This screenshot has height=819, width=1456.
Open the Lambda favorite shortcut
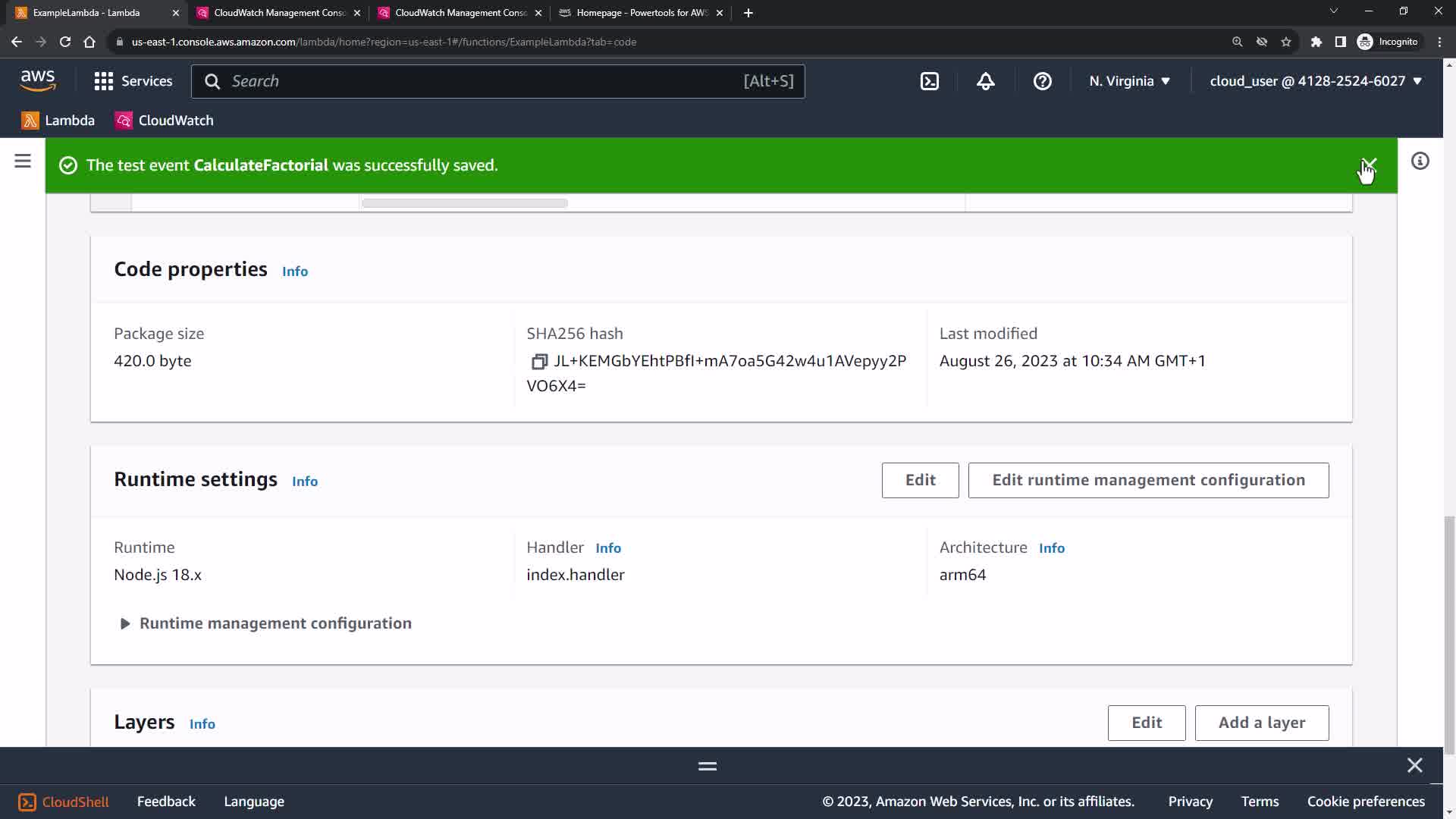point(58,121)
